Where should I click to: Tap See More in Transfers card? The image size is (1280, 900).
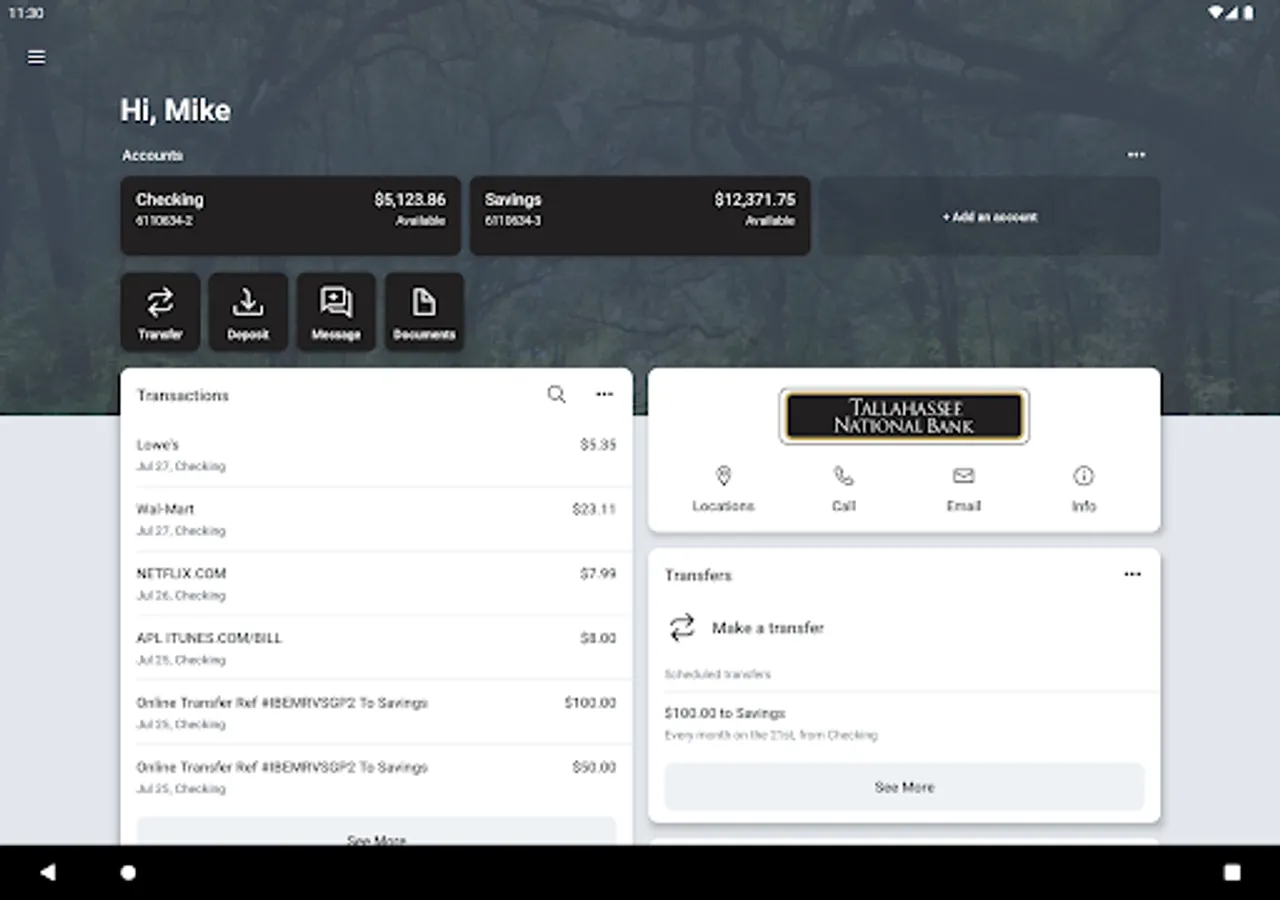point(904,787)
